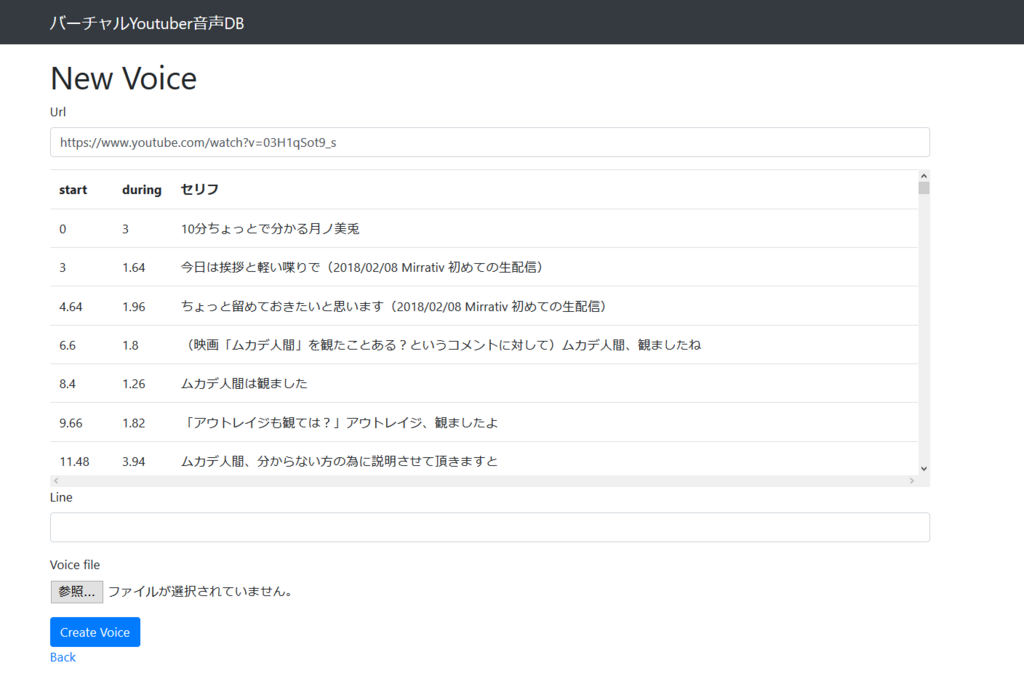Click during value 1.26
The image size is (1024, 676).
(x=134, y=384)
